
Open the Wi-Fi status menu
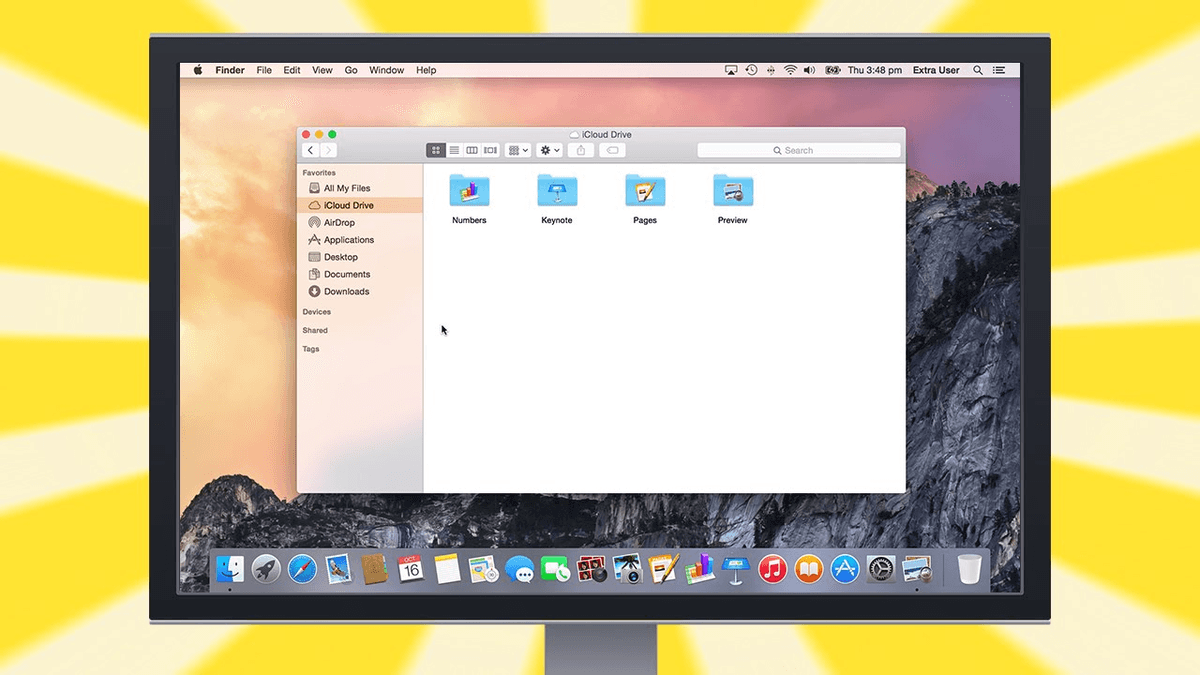(790, 70)
